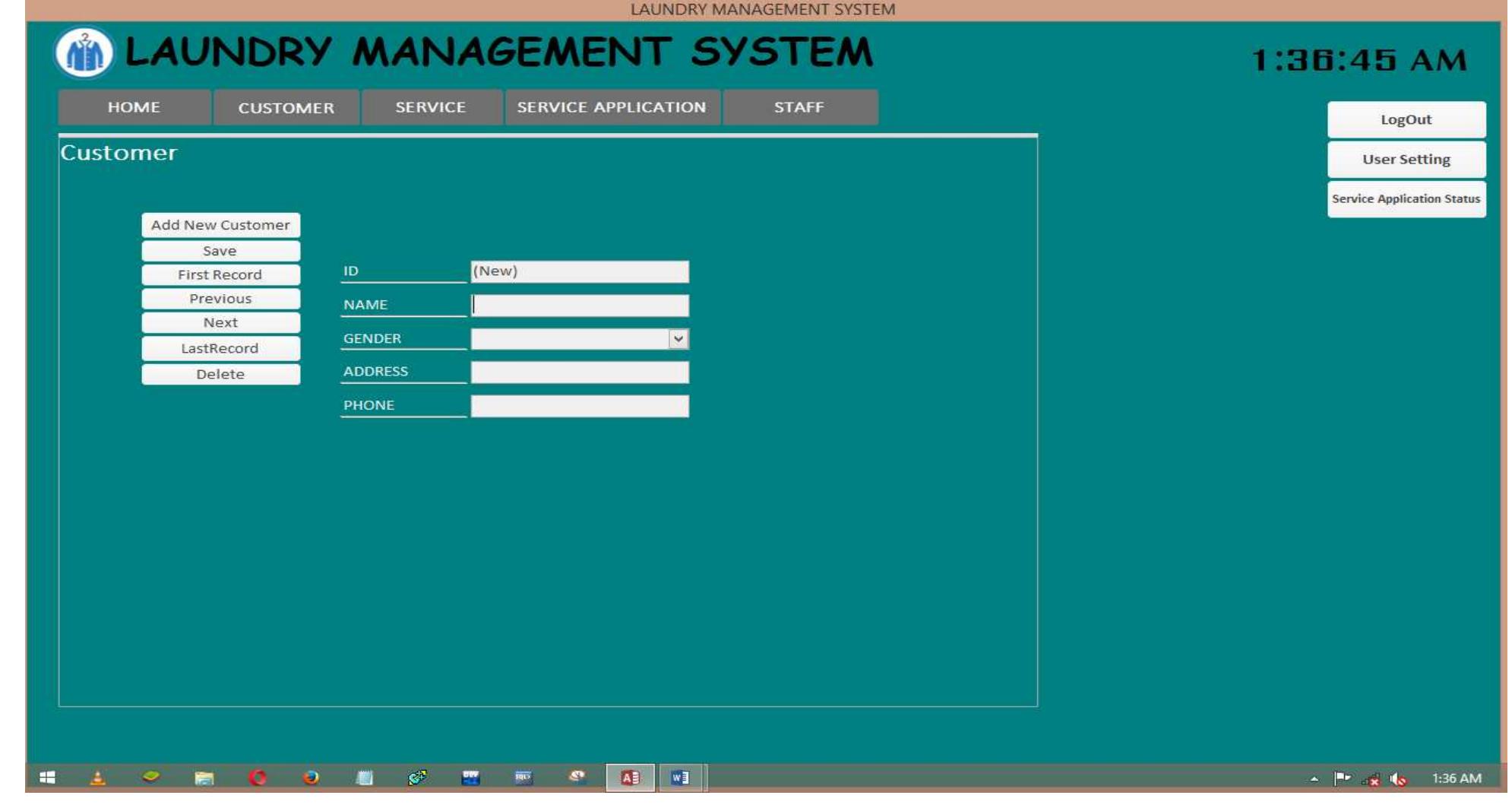1512x808 pixels.
Task: Click the Add New Customer button
Action: 220,225
